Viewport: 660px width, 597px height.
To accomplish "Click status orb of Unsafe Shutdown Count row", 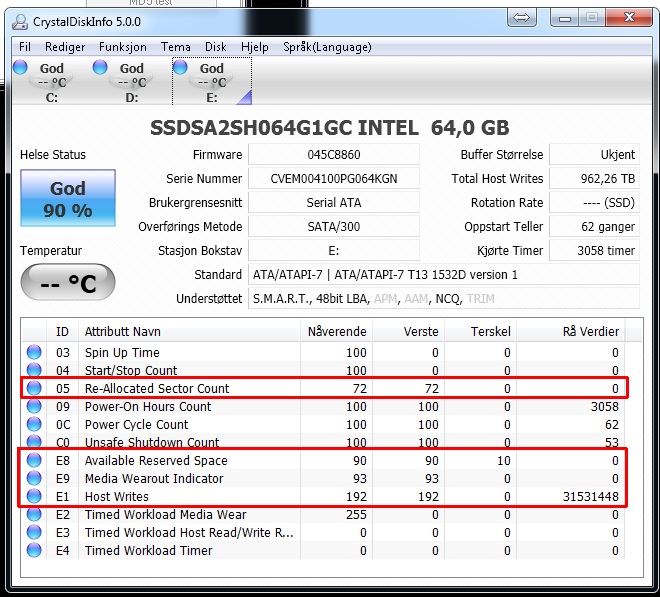I will pos(34,442).
